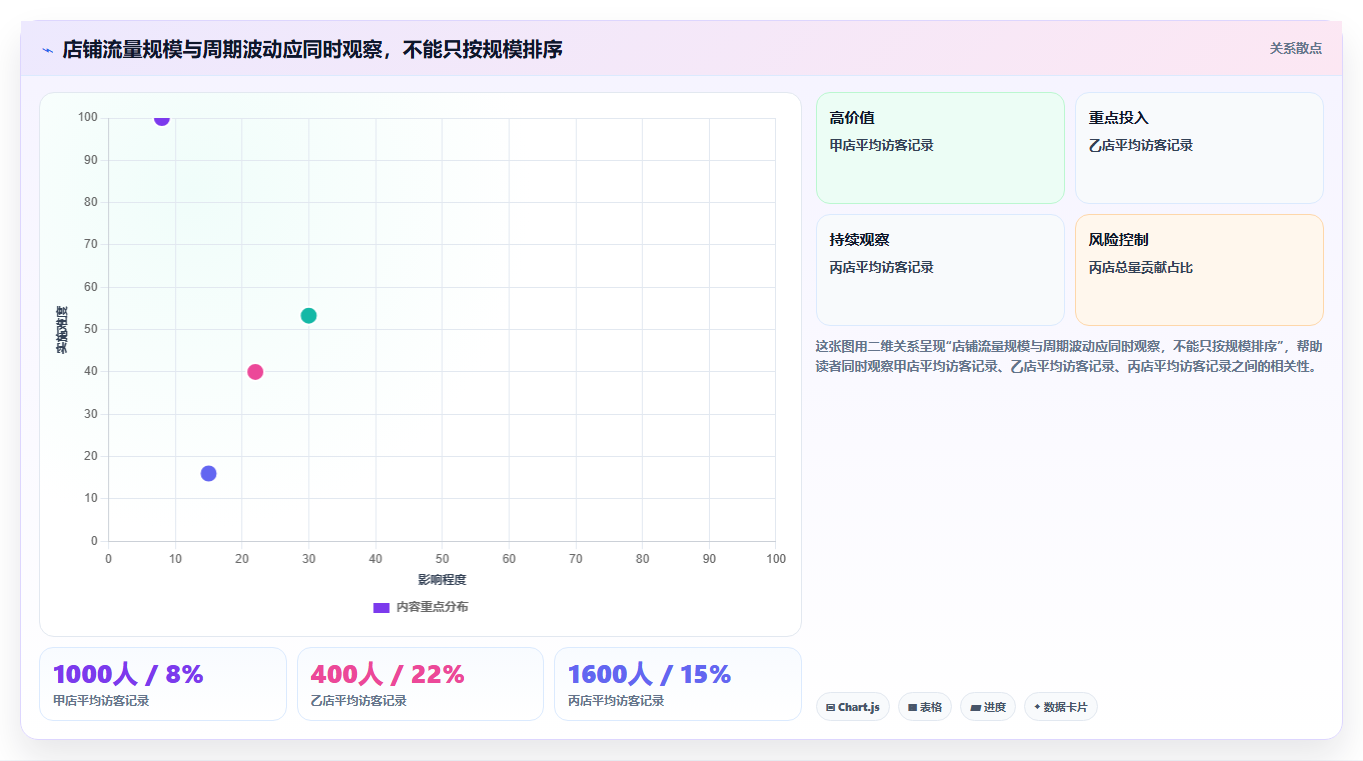Viewport: 1363px width, 761px height.
Task: Click the 内容重点分布 legend label
Action: click(432, 608)
